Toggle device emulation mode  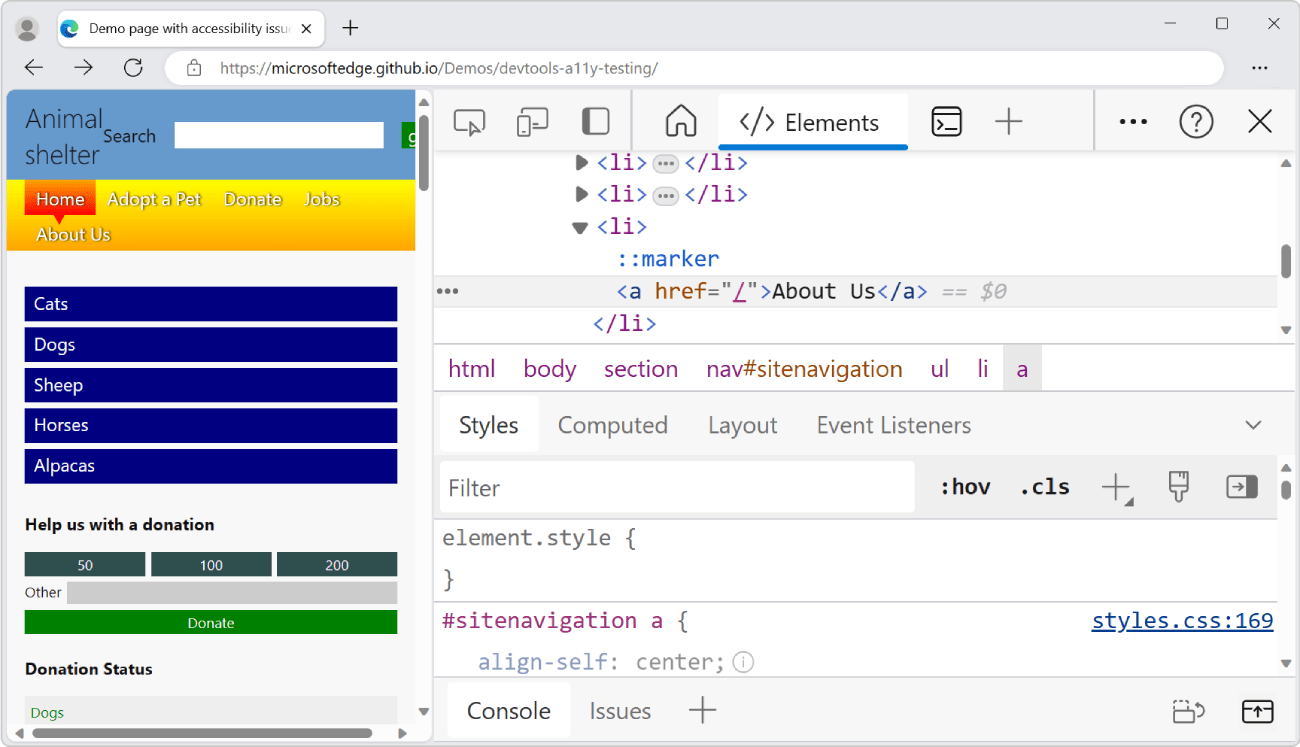[532, 121]
